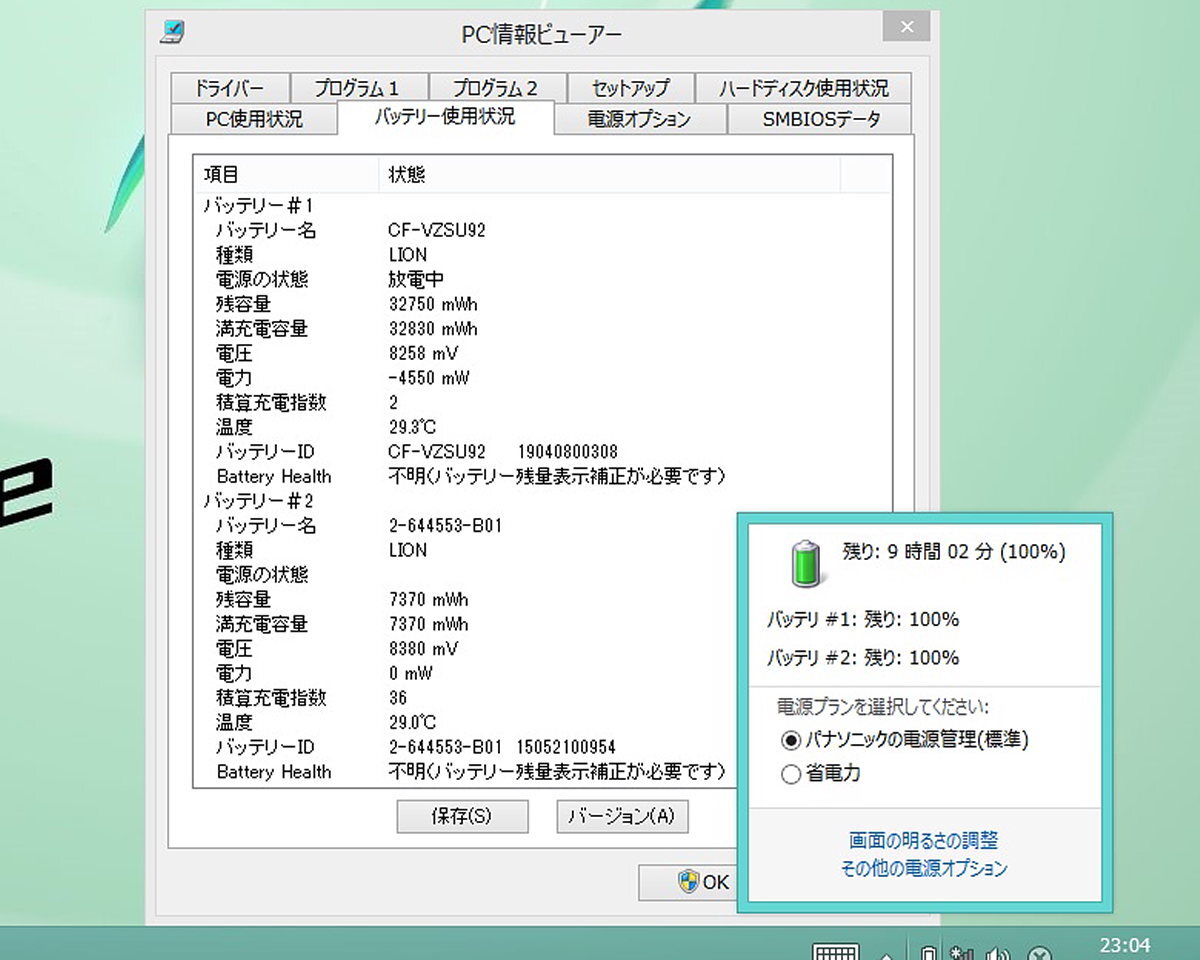Click battery ID value ending 15052100954
Image resolution: width=1200 pixels, height=960 pixels.
[502, 747]
